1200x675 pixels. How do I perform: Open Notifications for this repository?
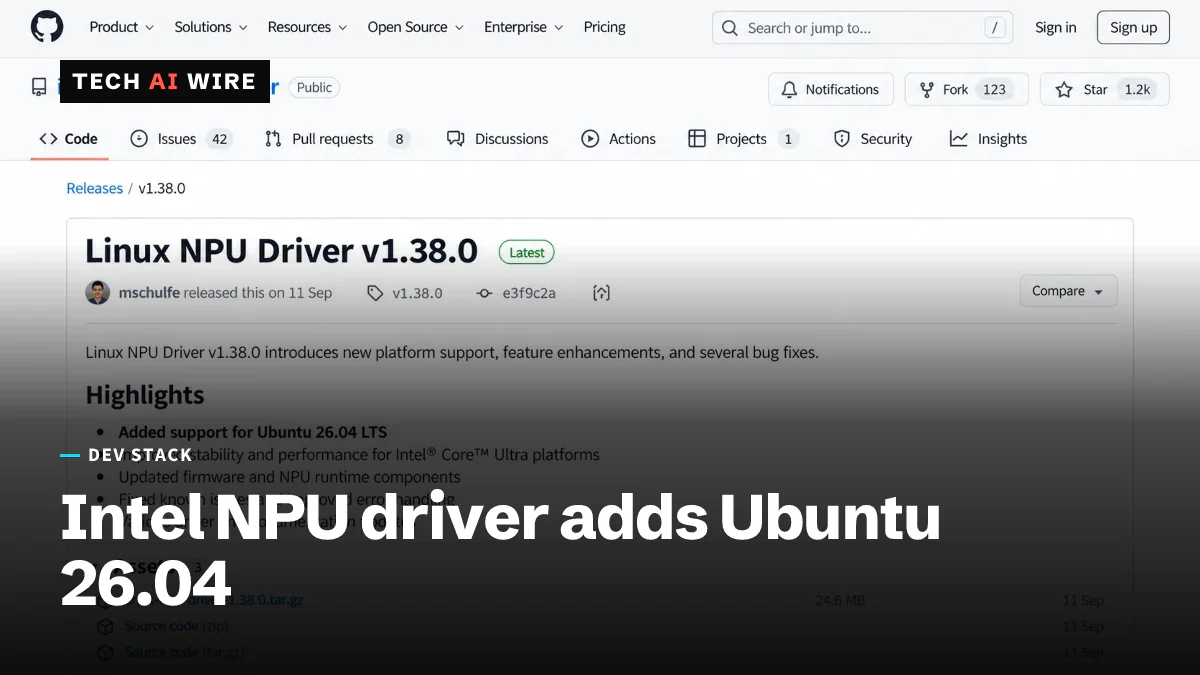coord(830,89)
